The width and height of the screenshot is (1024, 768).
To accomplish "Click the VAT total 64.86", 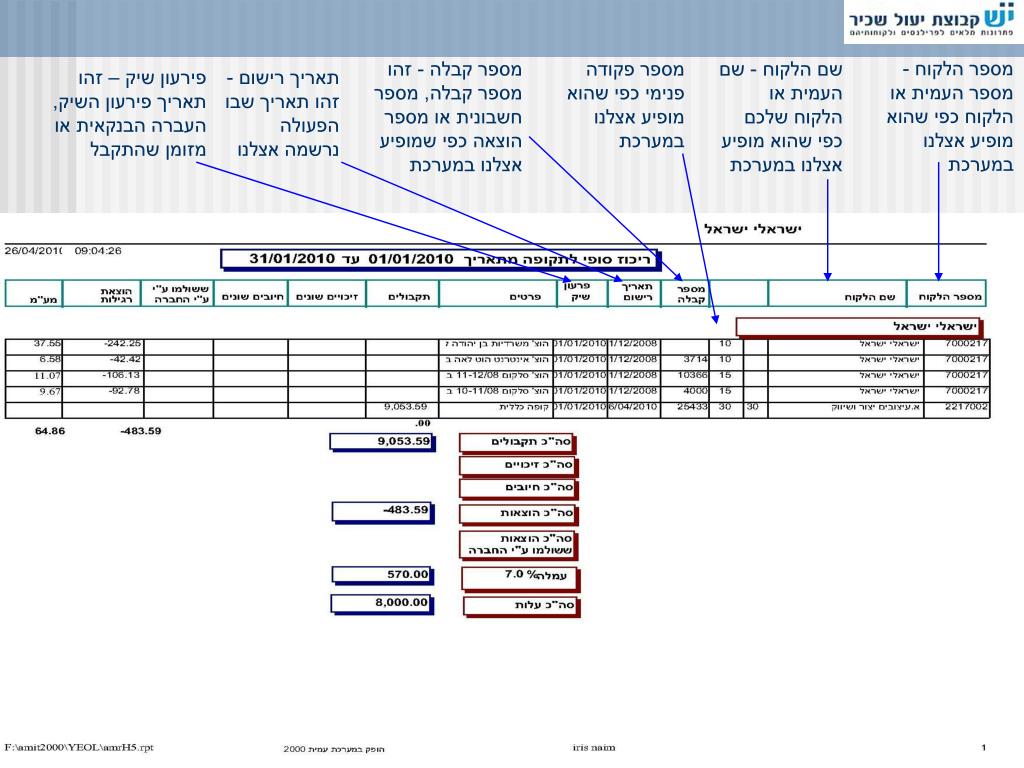I will click(x=50, y=431).
